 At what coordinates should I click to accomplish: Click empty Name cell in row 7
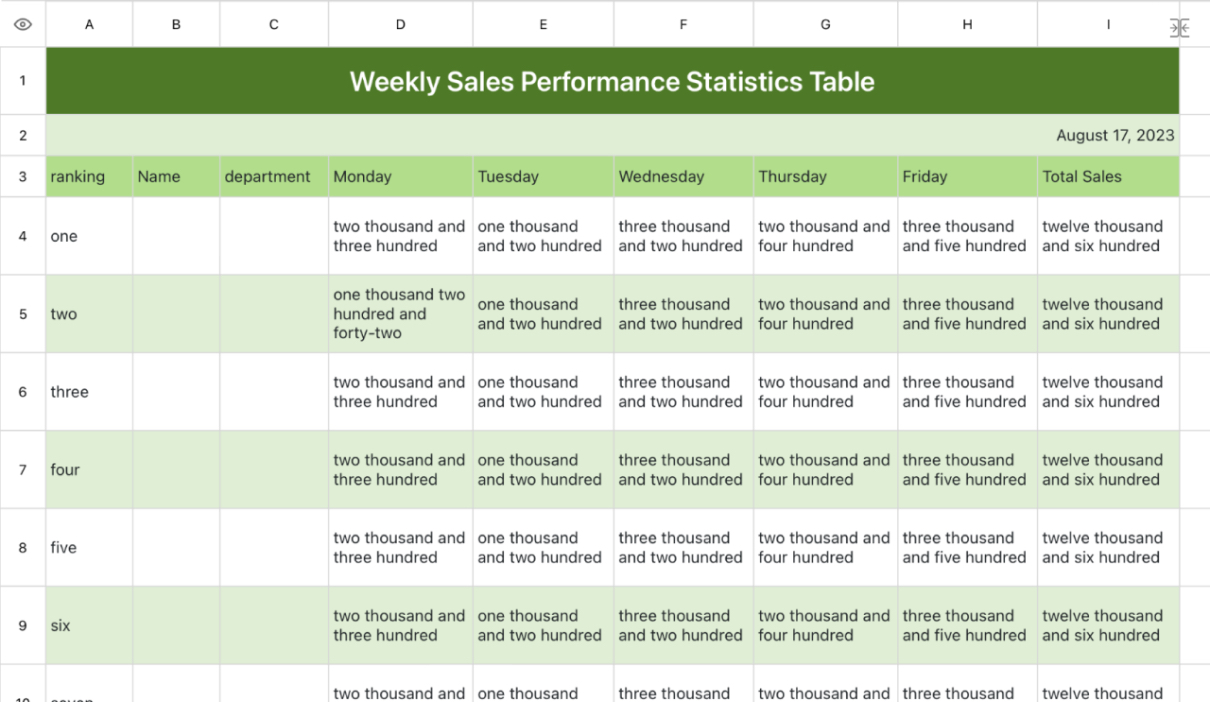(x=176, y=470)
